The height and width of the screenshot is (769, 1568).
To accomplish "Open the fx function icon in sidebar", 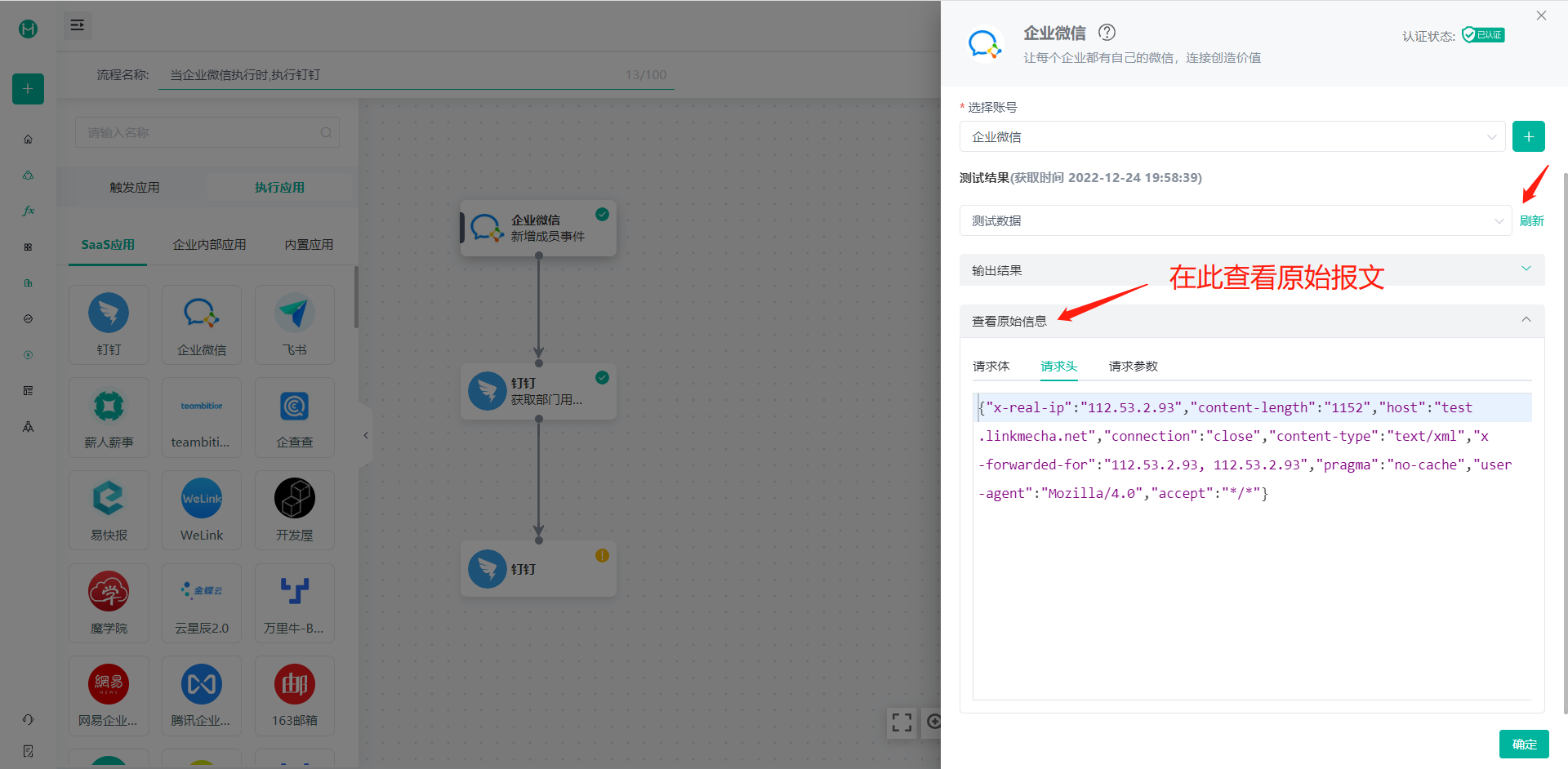I will [x=28, y=211].
